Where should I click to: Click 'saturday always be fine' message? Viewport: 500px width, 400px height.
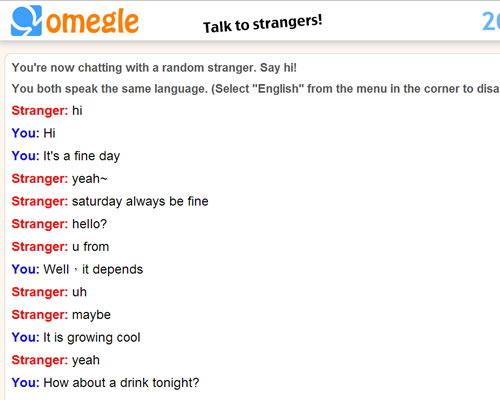[110, 201]
